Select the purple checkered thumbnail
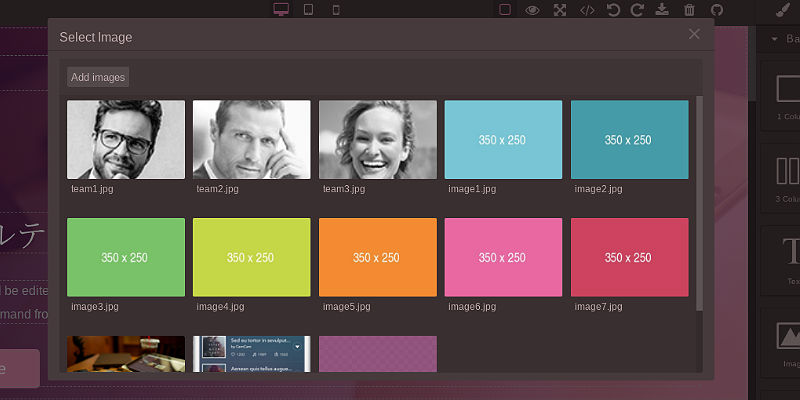This screenshot has height=400, width=800. 378,354
